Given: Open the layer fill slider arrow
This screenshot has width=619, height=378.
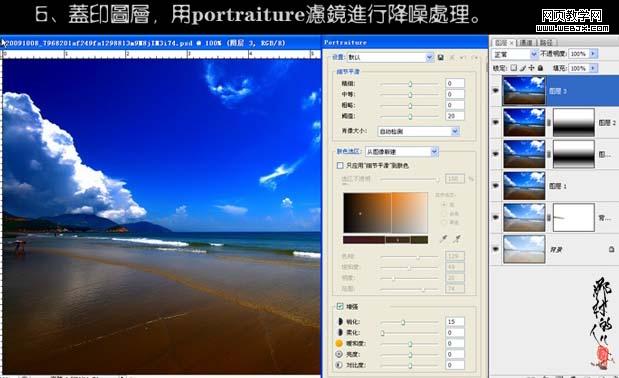Looking at the screenshot, I should (x=593, y=68).
